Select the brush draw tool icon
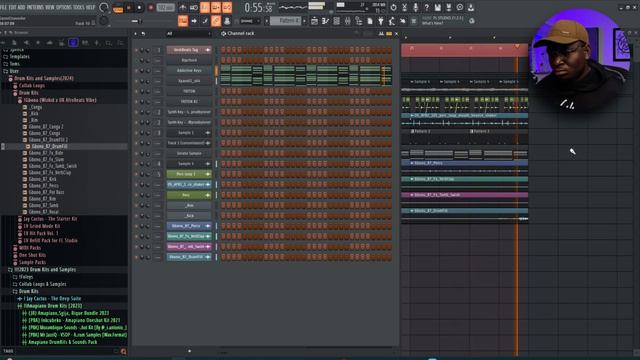Screen dimensions: 640x360 205,21
